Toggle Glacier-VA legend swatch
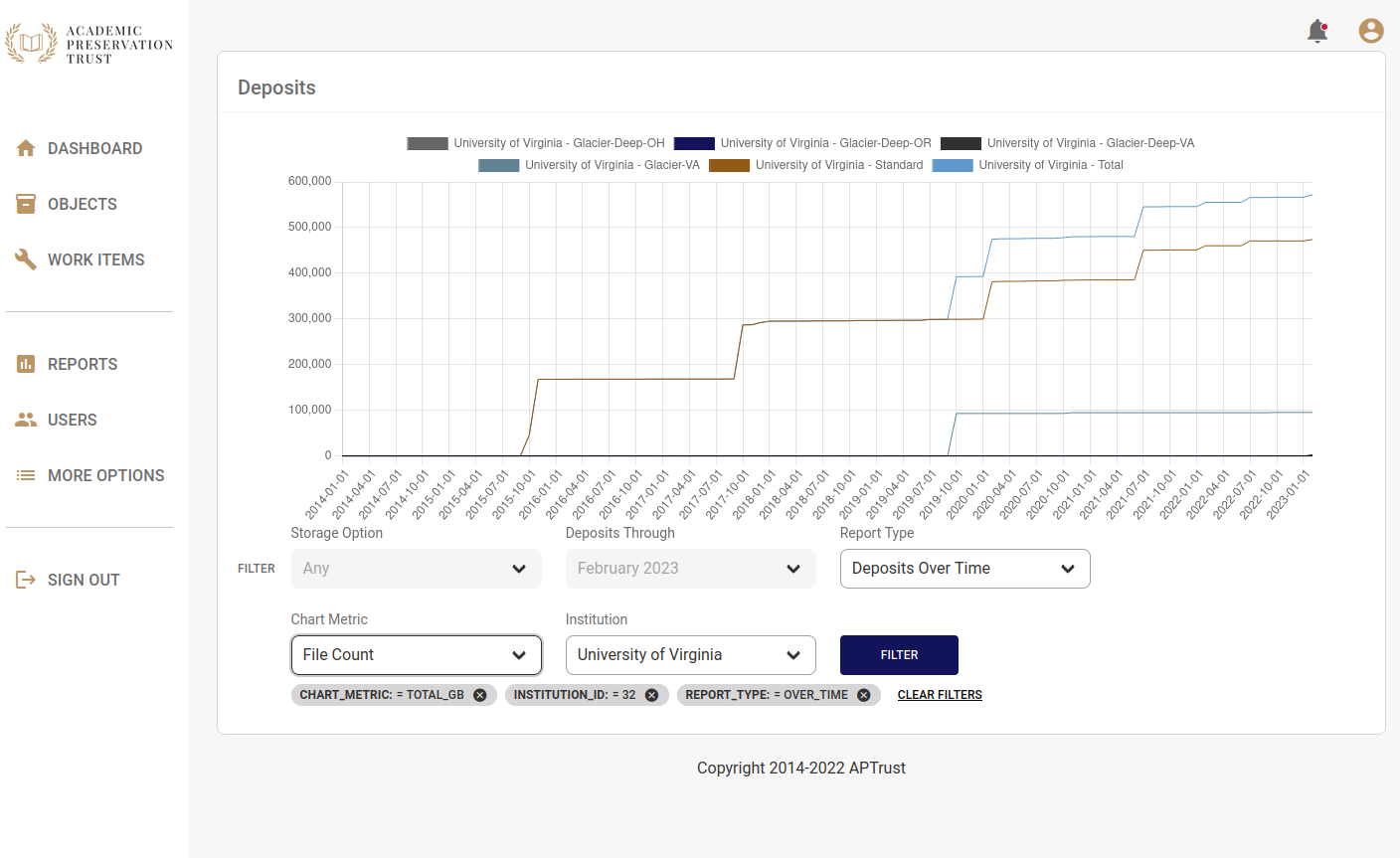Viewport: 1400px width, 858px height. click(499, 165)
